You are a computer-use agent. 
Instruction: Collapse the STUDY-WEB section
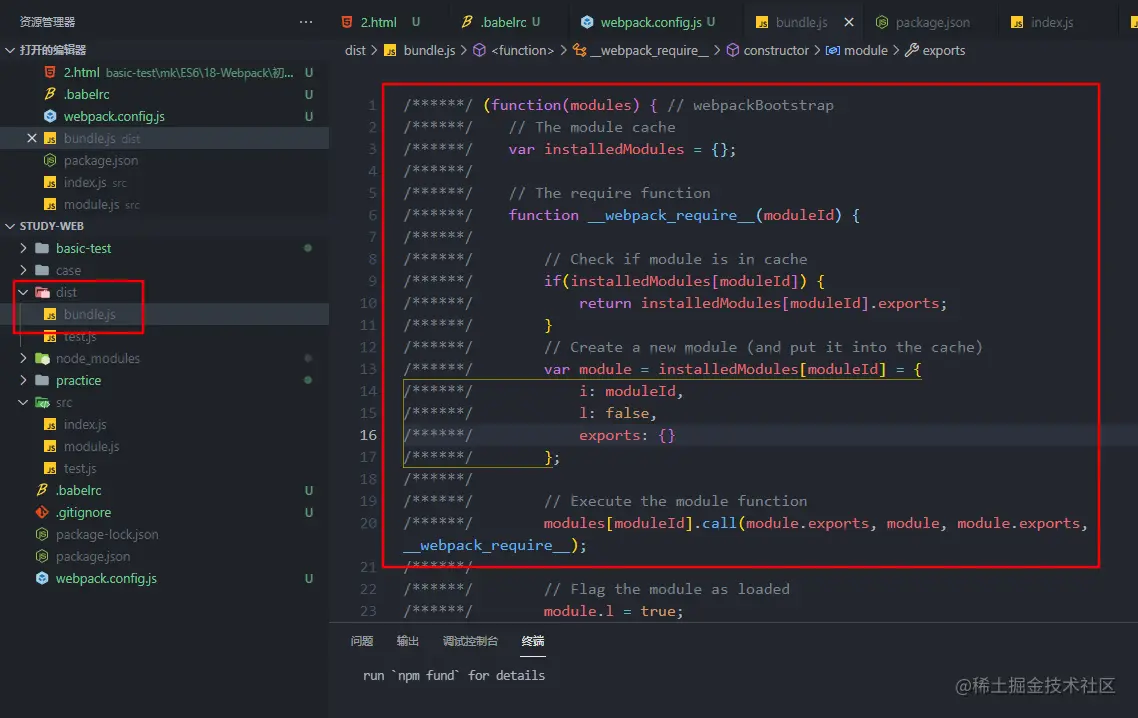click(51, 226)
